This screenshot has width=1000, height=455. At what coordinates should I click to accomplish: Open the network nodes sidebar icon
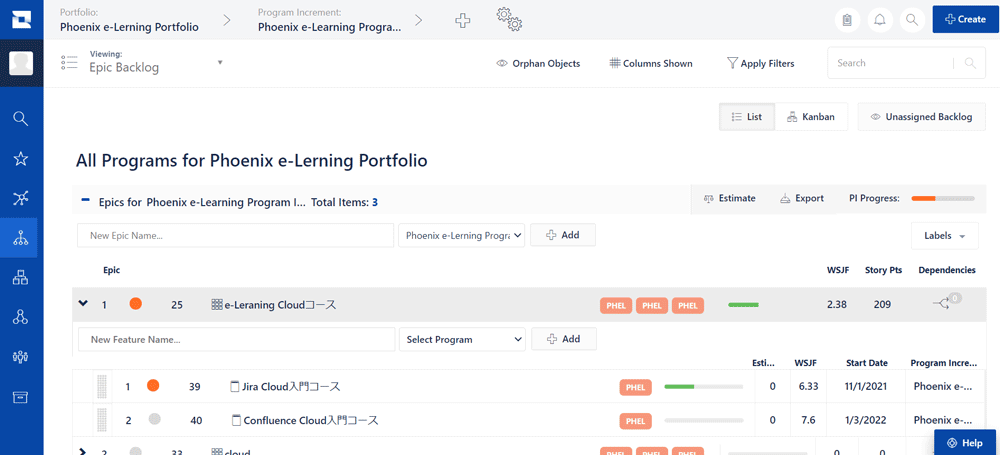tap(21, 198)
